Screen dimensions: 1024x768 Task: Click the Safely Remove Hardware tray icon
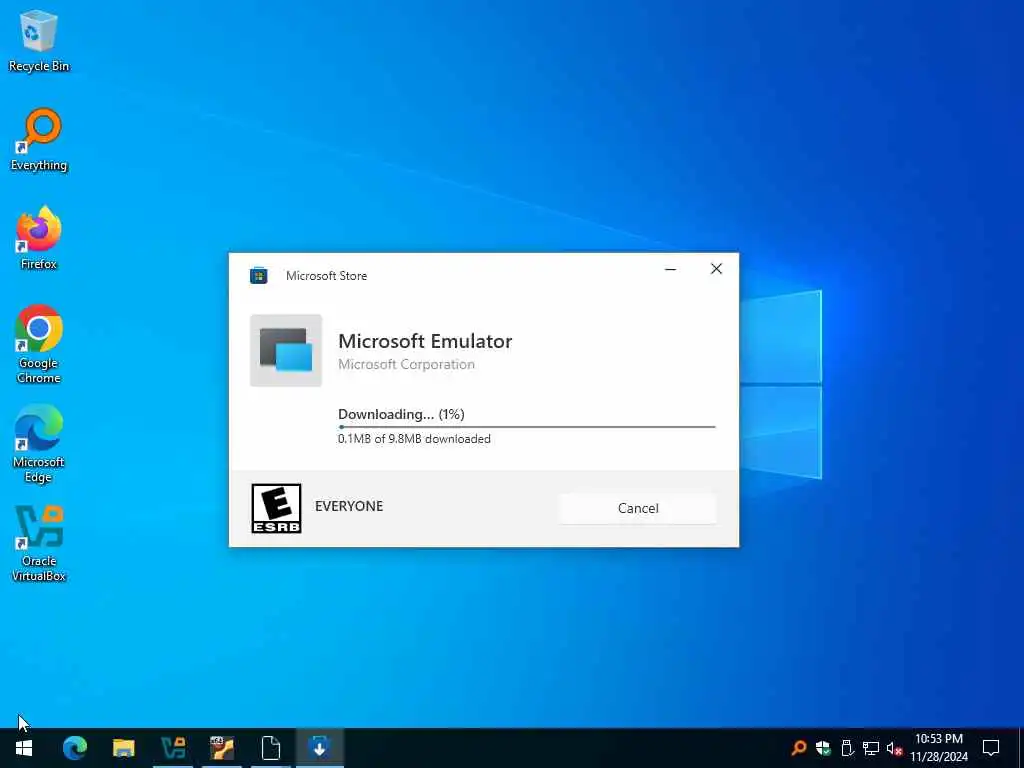(847, 748)
